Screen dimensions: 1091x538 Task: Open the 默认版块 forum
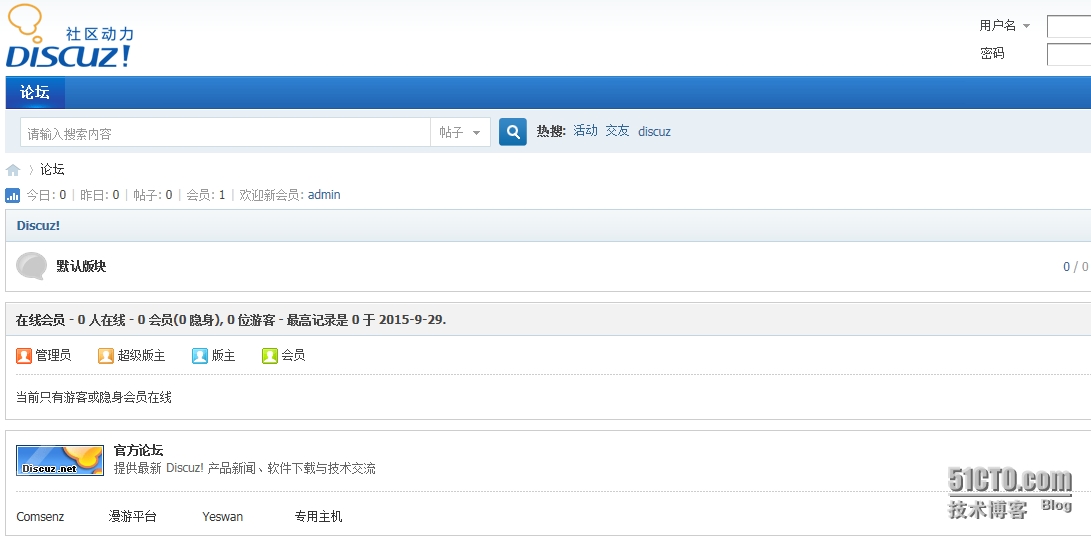click(81, 266)
